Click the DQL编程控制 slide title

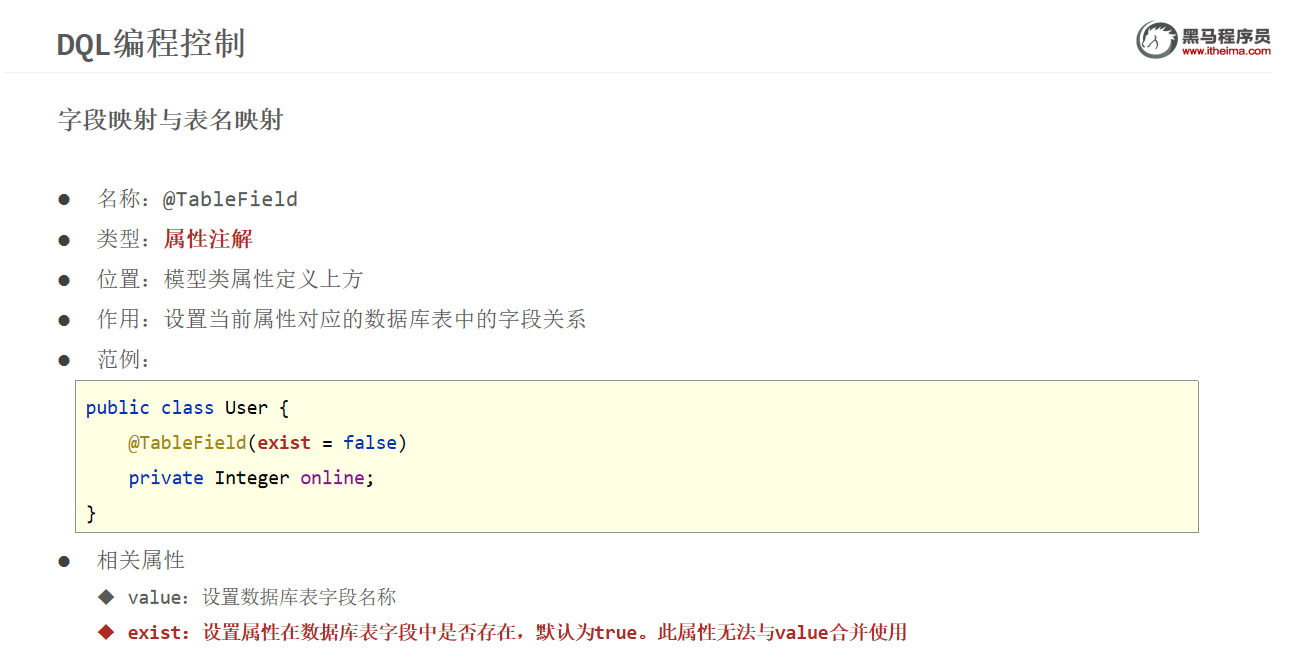point(151,44)
